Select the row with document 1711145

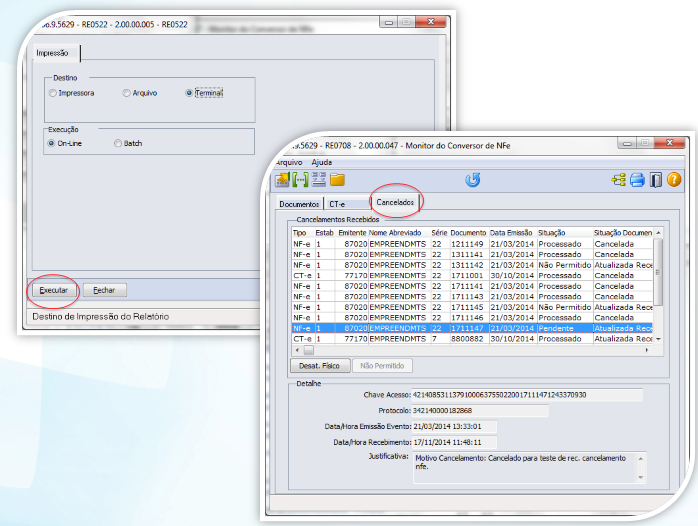click(x=472, y=307)
